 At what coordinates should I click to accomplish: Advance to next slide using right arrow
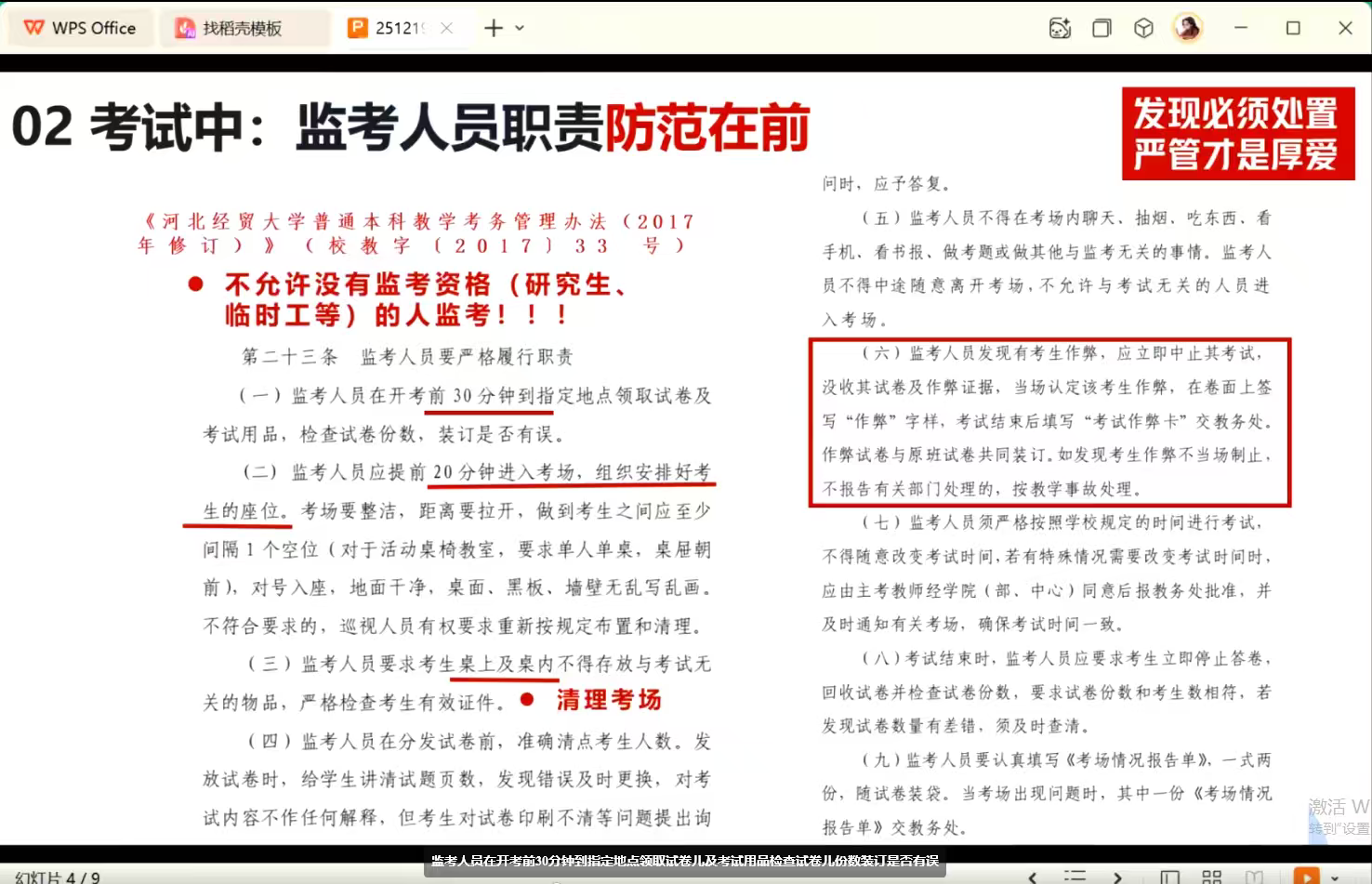pos(1117,877)
